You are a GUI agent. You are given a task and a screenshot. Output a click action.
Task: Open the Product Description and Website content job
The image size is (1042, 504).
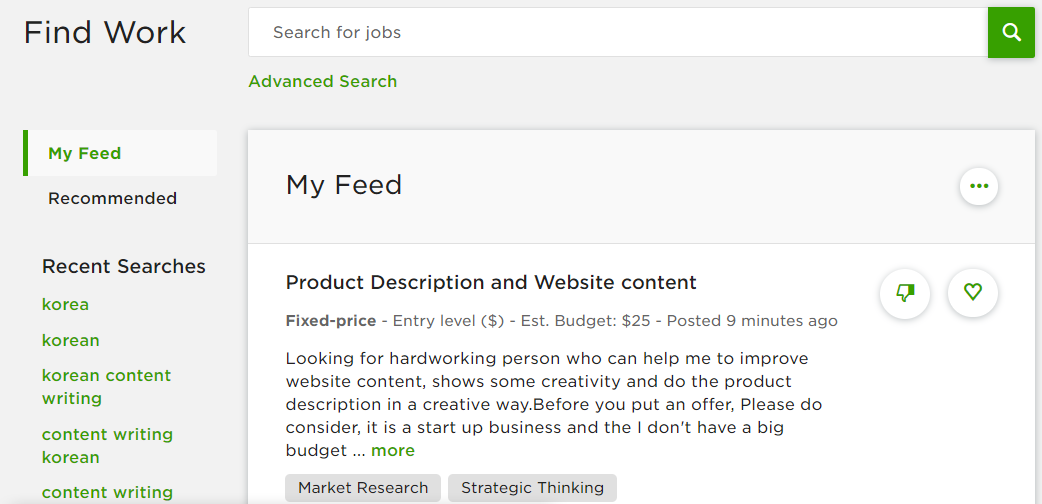point(491,282)
